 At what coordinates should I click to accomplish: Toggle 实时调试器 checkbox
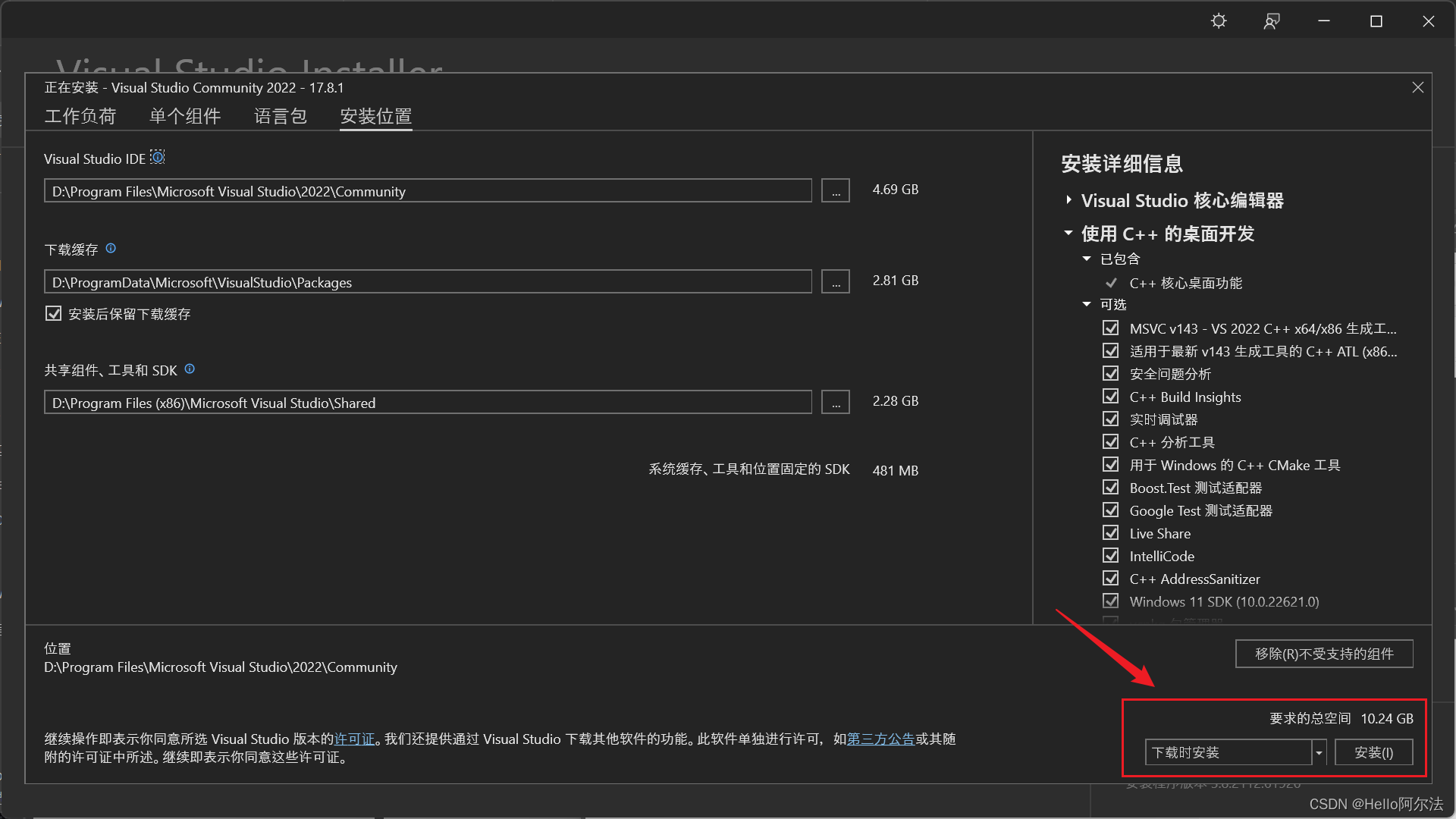pos(1110,419)
